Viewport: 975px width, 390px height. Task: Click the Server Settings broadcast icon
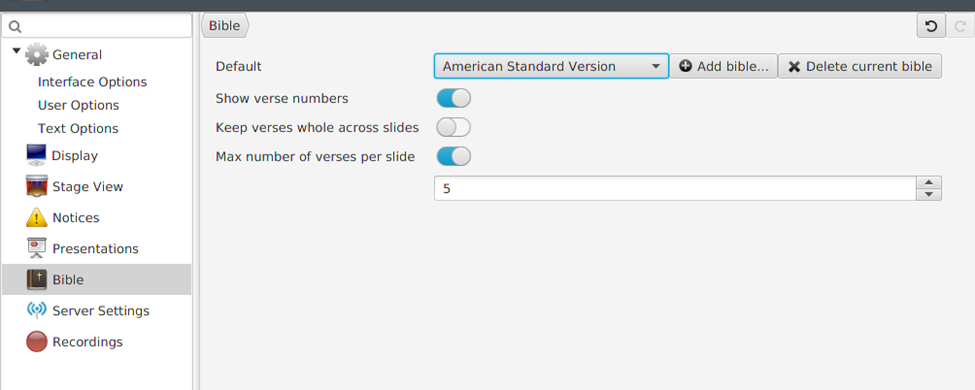click(x=37, y=310)
